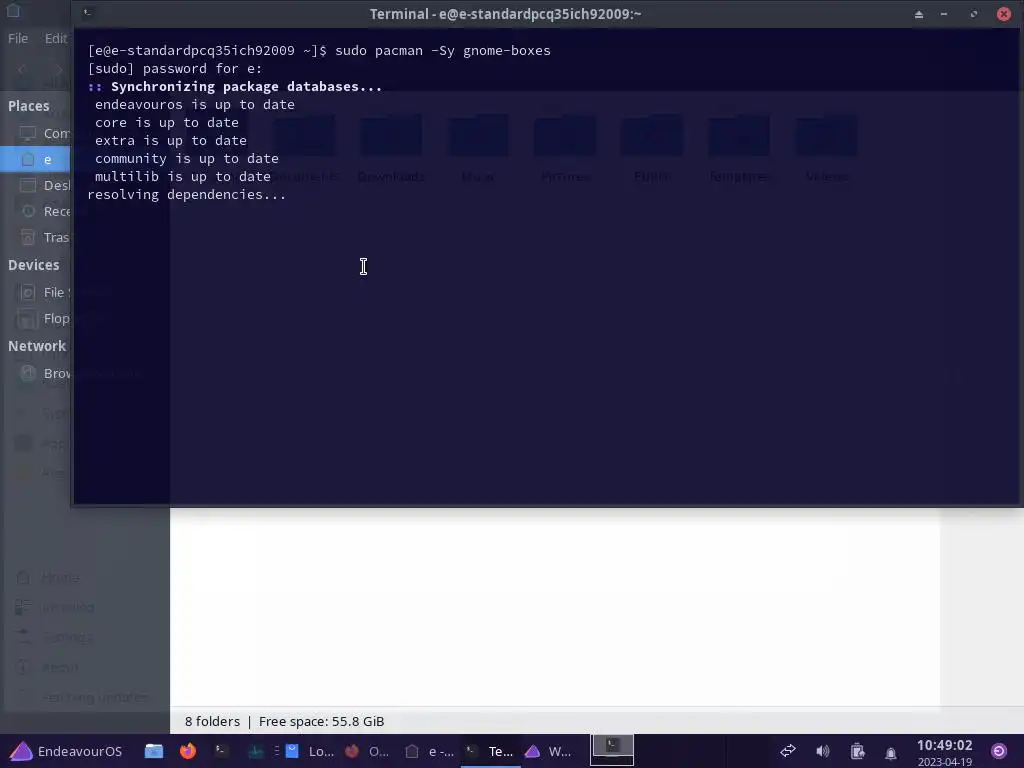The width and height of the screenshot is (1024, 768).
Task: Click 'endeavouros is up to date' line
Action: (x=195, y=104)
